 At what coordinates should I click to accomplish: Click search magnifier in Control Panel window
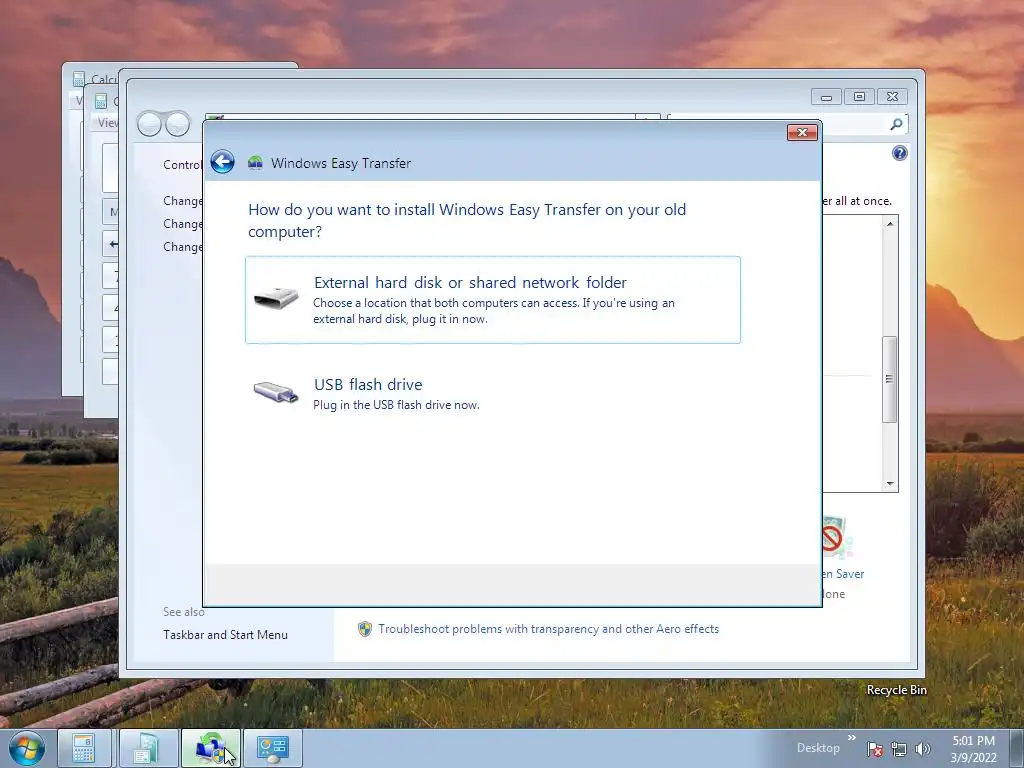[897, 124]
